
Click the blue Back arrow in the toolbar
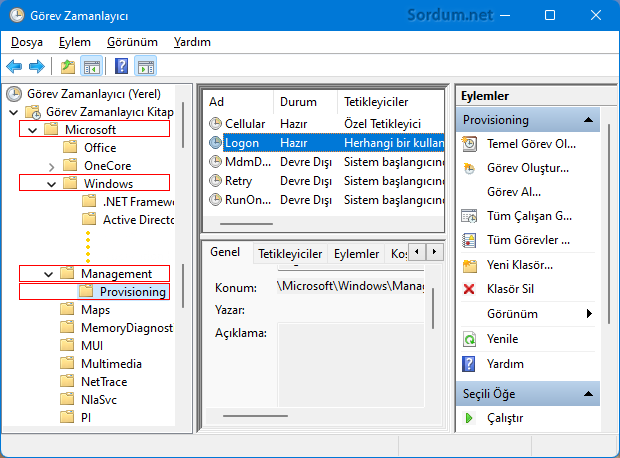pos(14,66)
